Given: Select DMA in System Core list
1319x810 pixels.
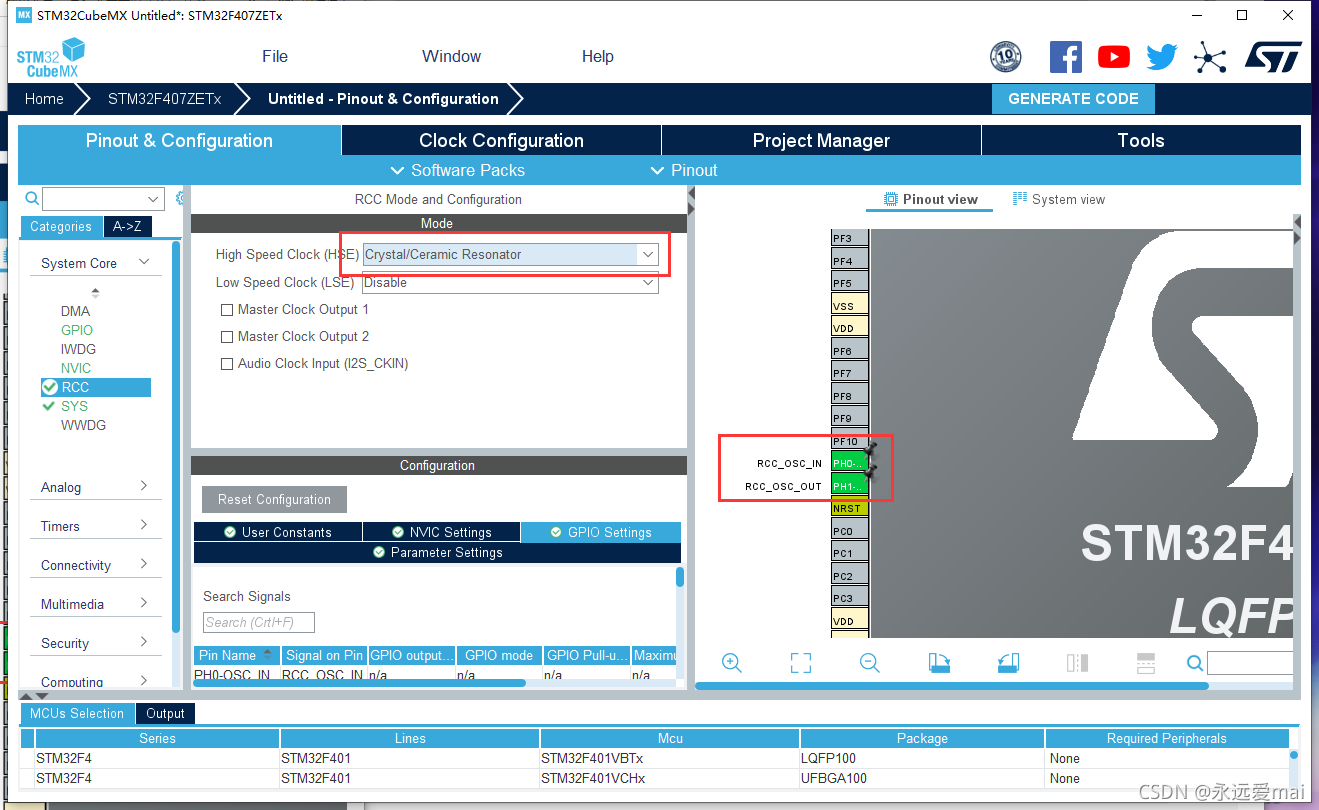Looking at the screenshot, I should click(75, 311).
